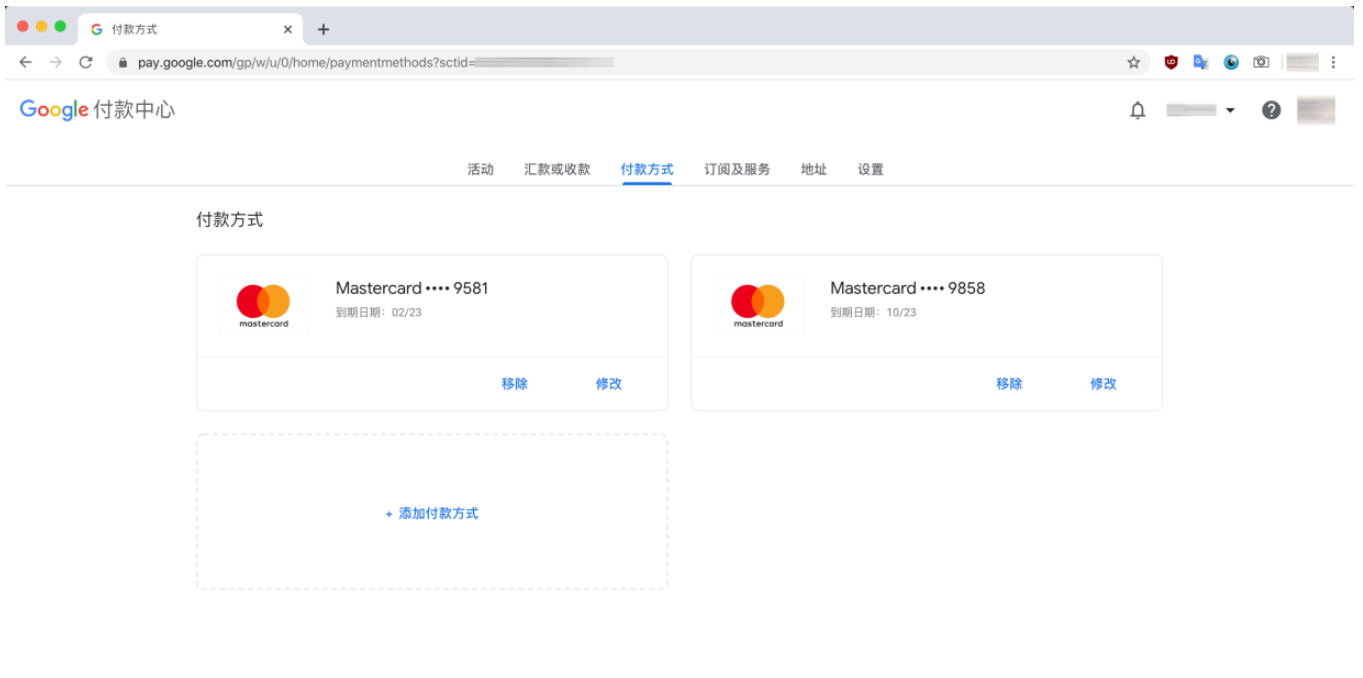Click 添加付款方式 to add payment method
The width and height of the screenshot is (1363, 678).
tap(432, 513)
